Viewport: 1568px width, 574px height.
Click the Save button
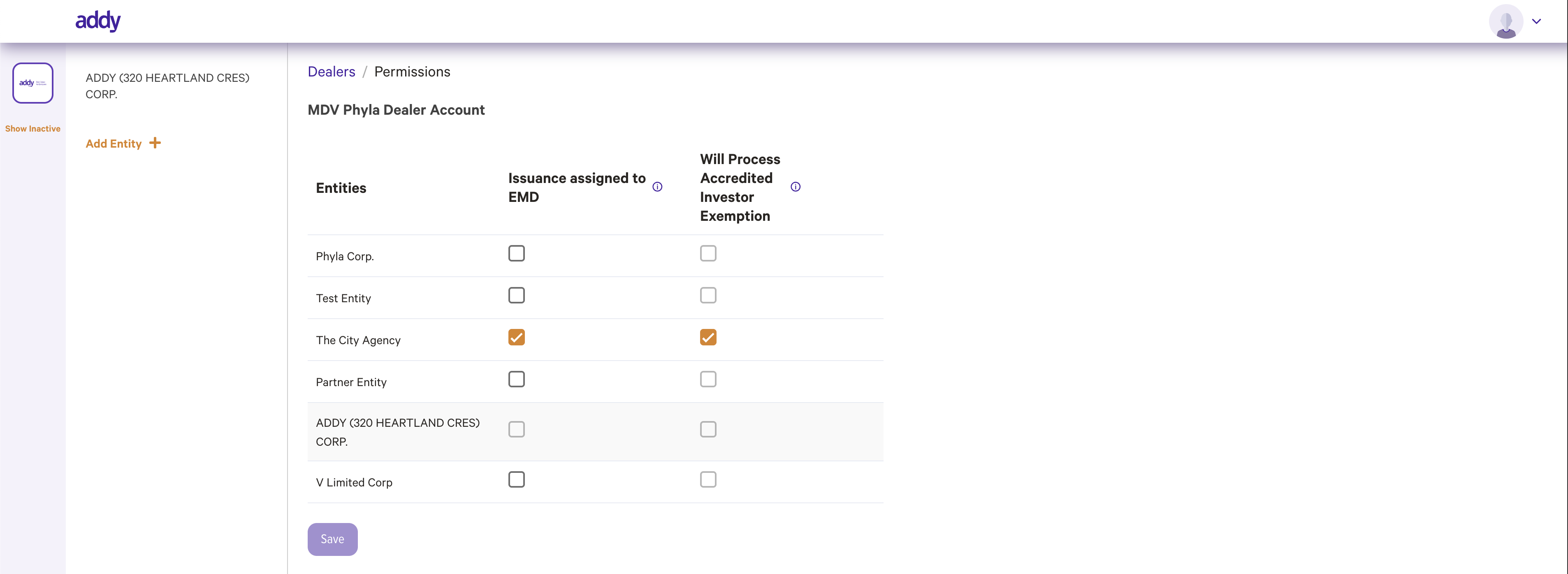tap(332, 539)
